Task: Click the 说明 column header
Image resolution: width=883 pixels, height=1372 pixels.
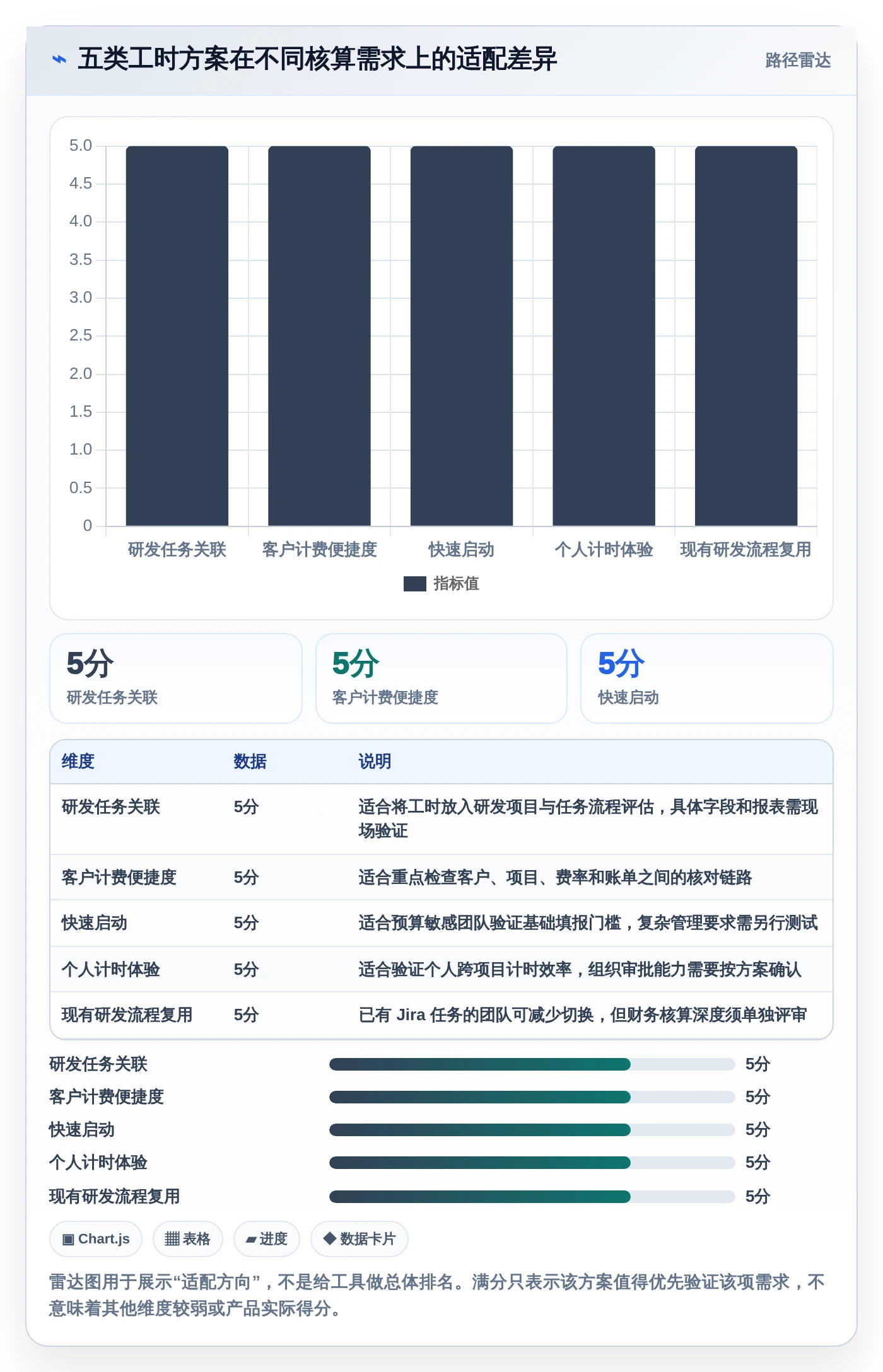Action: [x=375, y=762]
